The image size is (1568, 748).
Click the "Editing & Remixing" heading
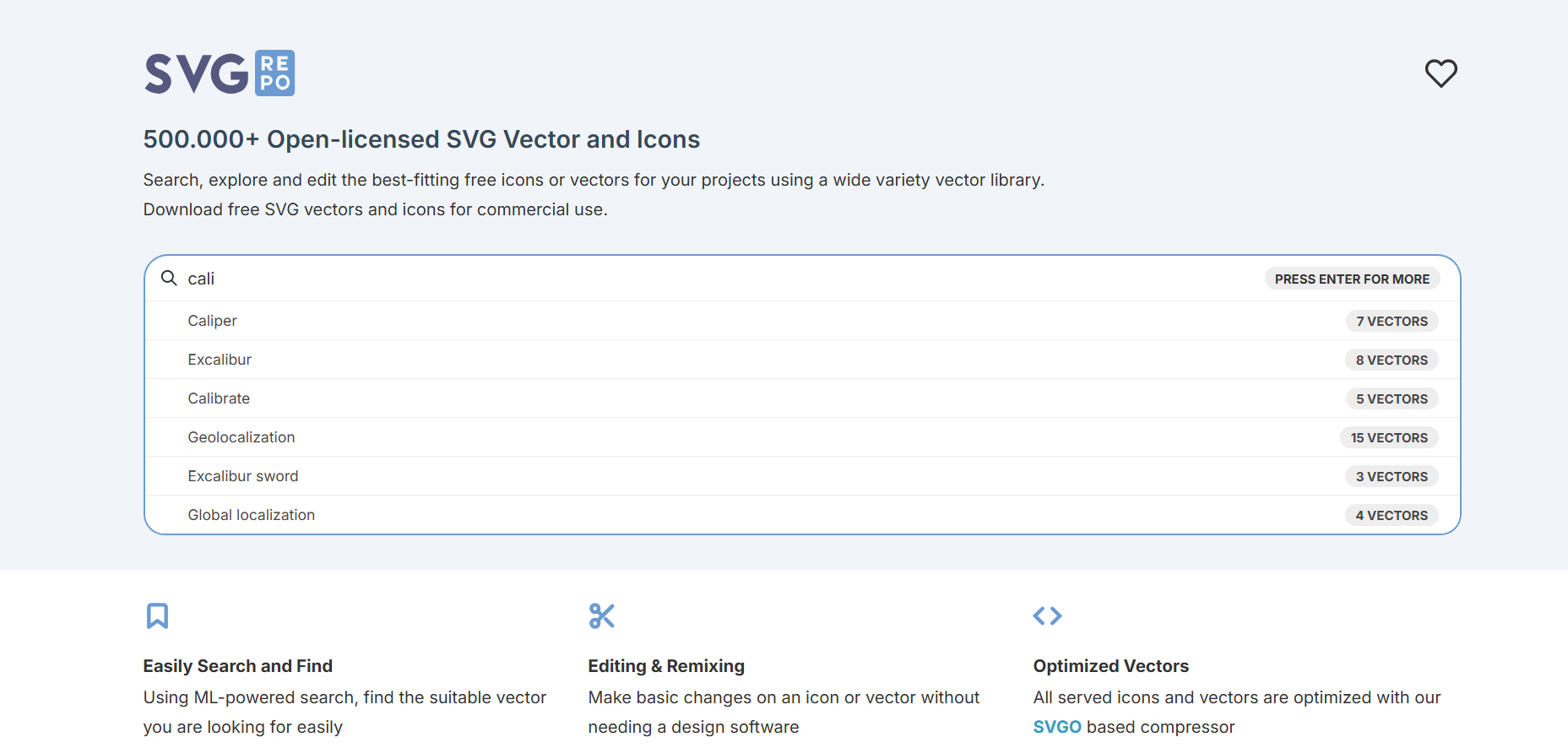tap(666, 666)
